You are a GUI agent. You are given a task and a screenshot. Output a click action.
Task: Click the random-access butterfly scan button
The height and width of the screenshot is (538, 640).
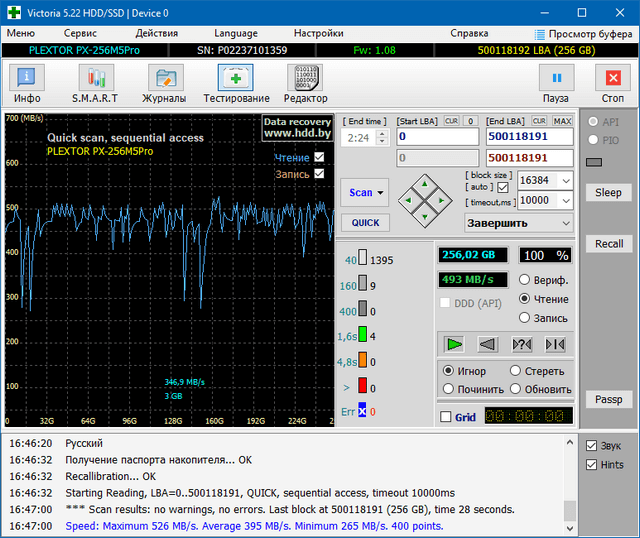(x=522, y=344)
